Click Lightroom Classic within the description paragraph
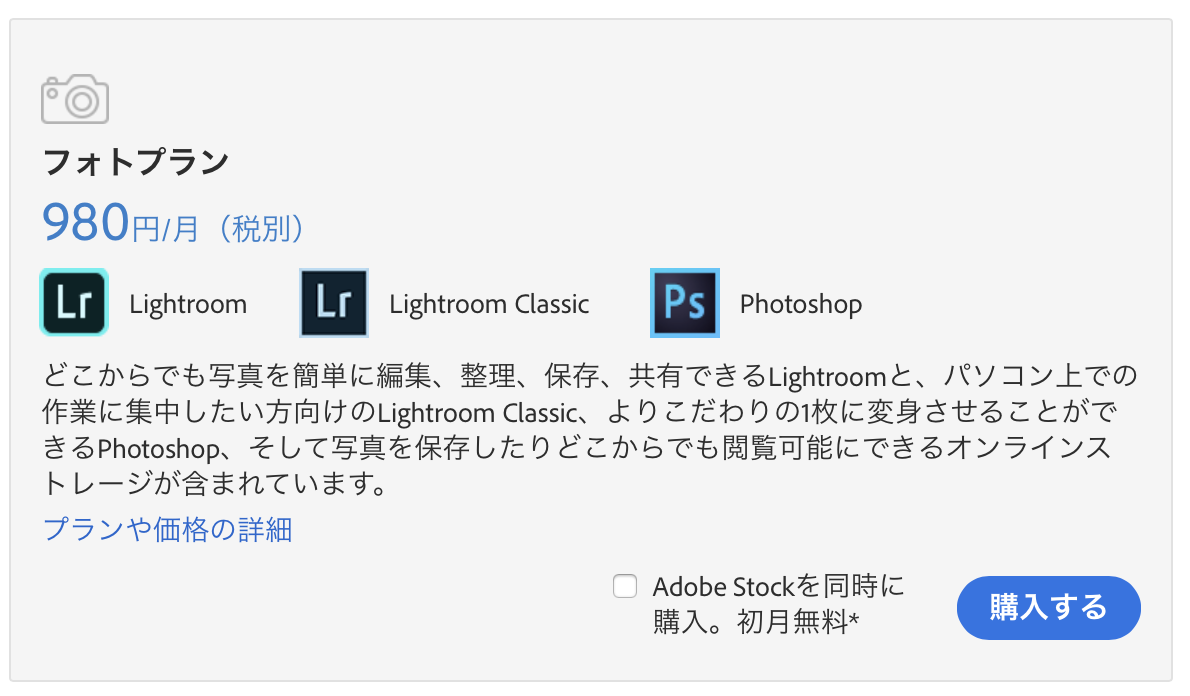 (x=477, y=412)
